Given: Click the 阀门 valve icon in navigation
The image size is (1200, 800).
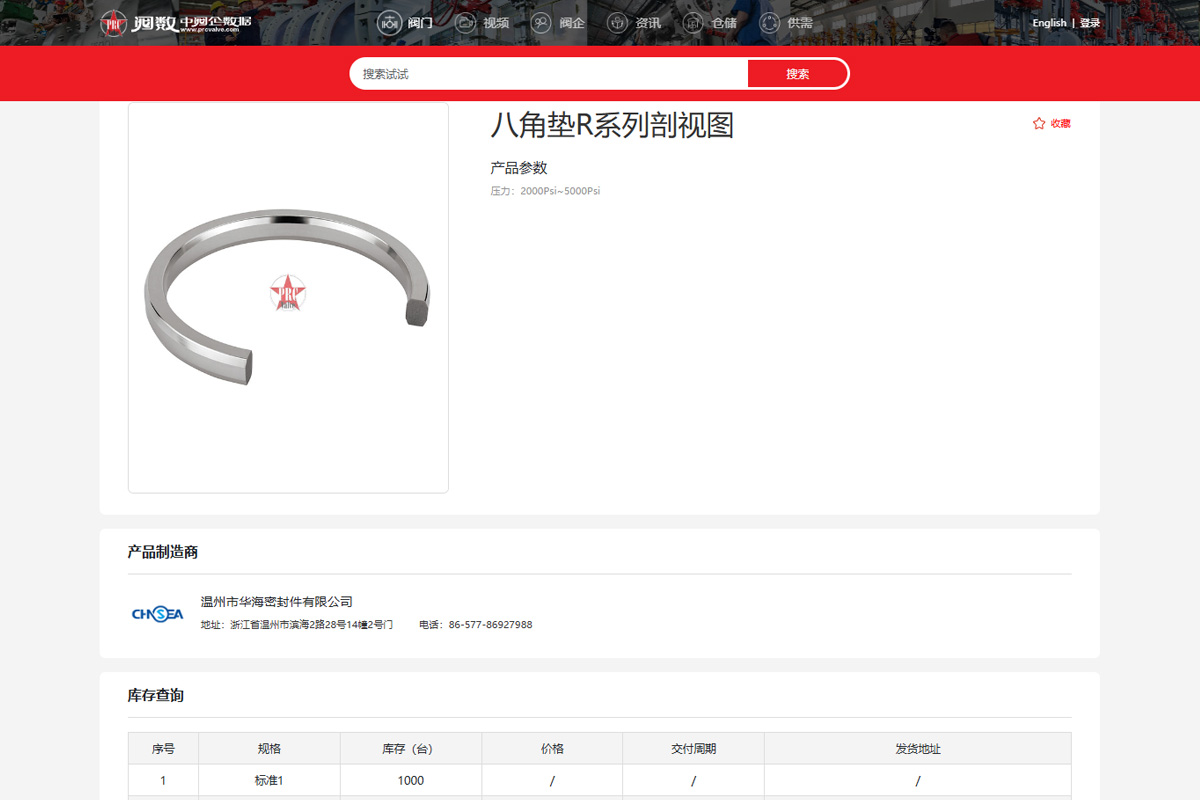Looking at the screenshot, I should [389, 23].
